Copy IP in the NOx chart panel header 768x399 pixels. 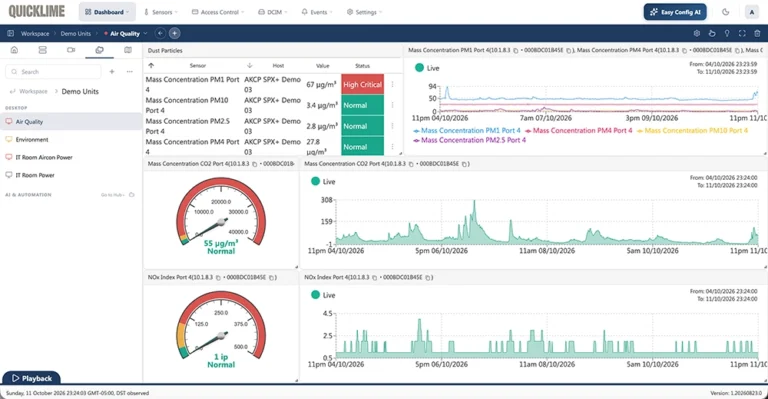[x=374, y=278]
